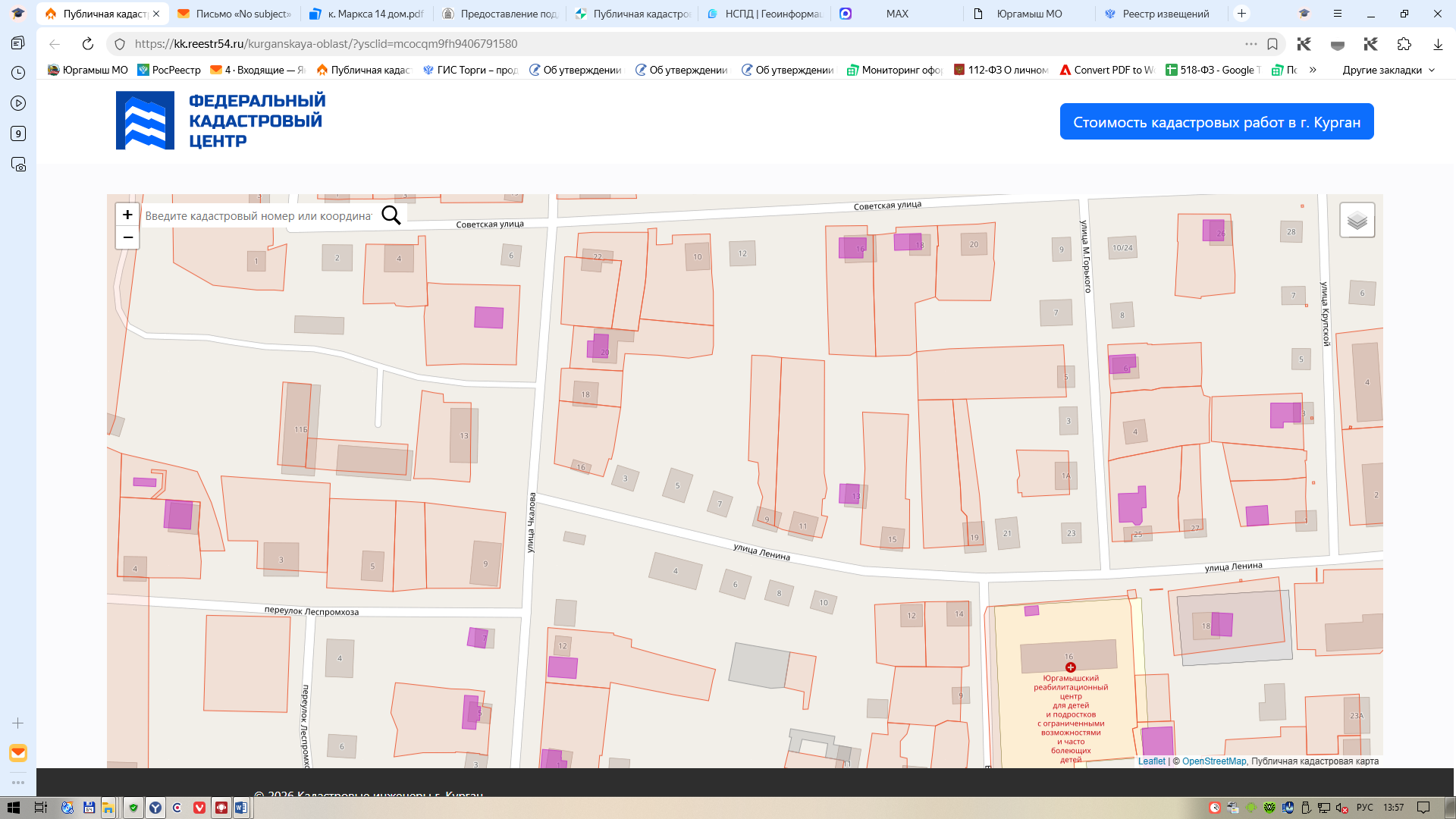Screen dimensions: 1456x819
Task: Open the Windows notification center
Action: pos(1423,808)
